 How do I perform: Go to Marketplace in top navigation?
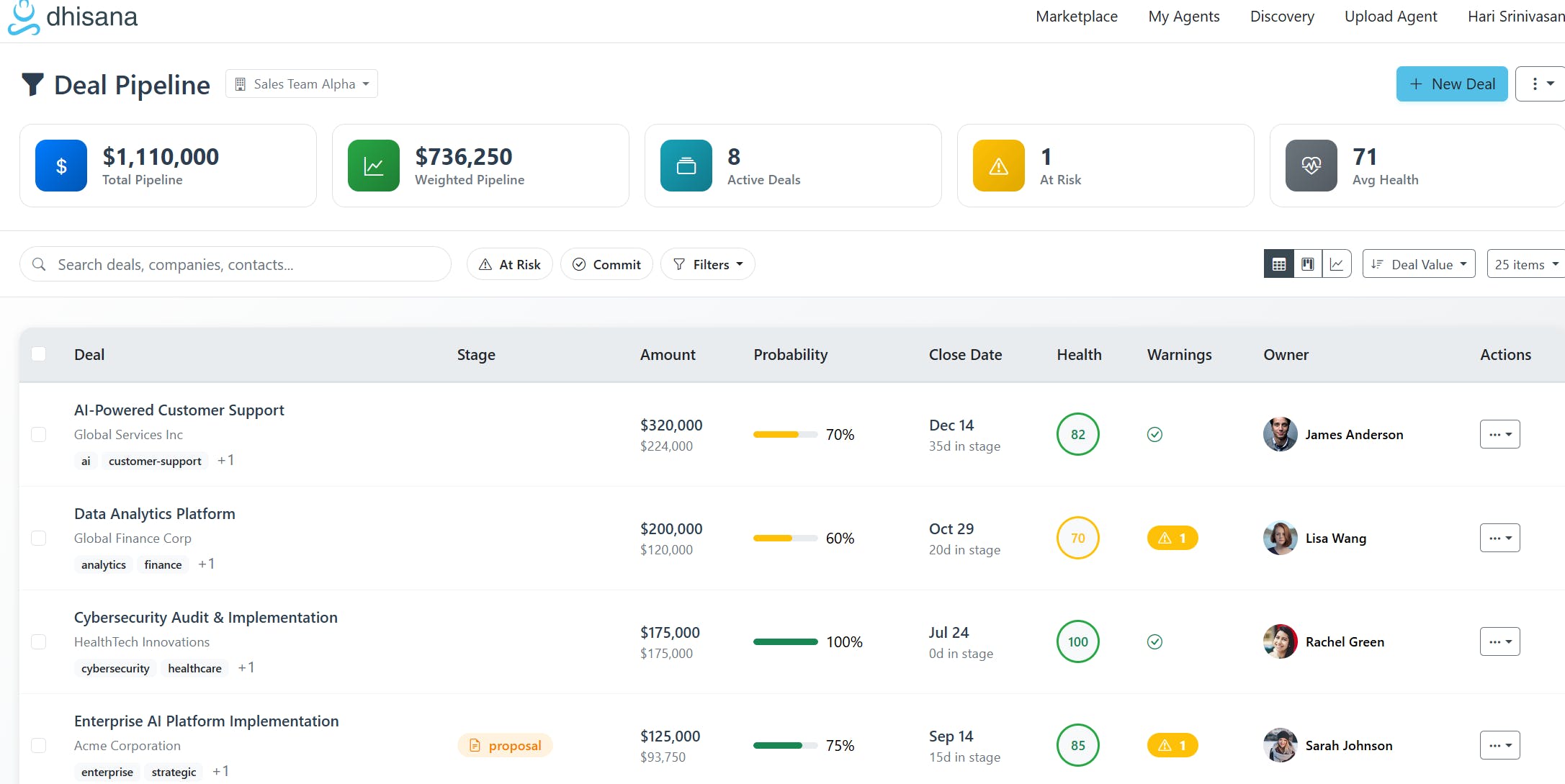(x=1076, y=17)
